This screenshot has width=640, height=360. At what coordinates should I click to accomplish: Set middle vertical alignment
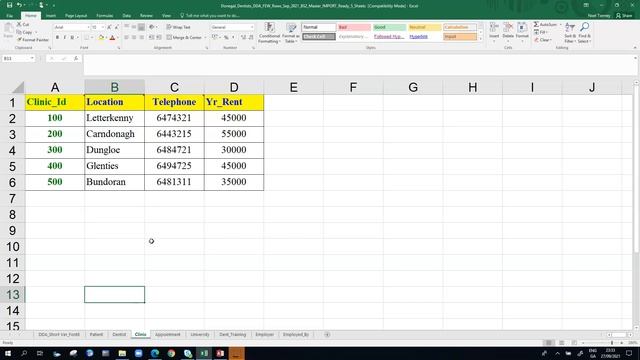click(134, 27)
